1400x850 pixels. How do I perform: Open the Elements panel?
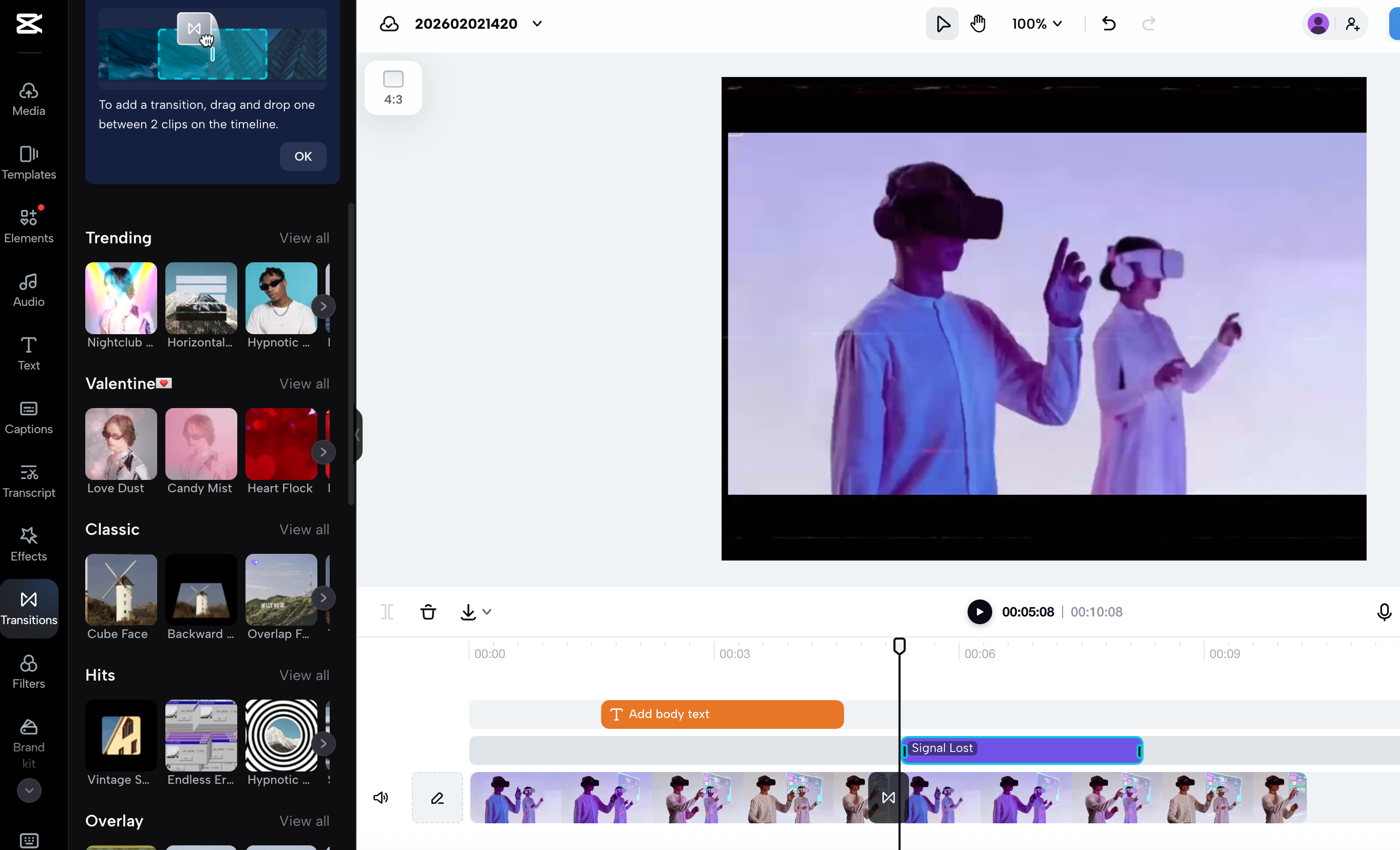pyautogui.click(x=28, y=225)
